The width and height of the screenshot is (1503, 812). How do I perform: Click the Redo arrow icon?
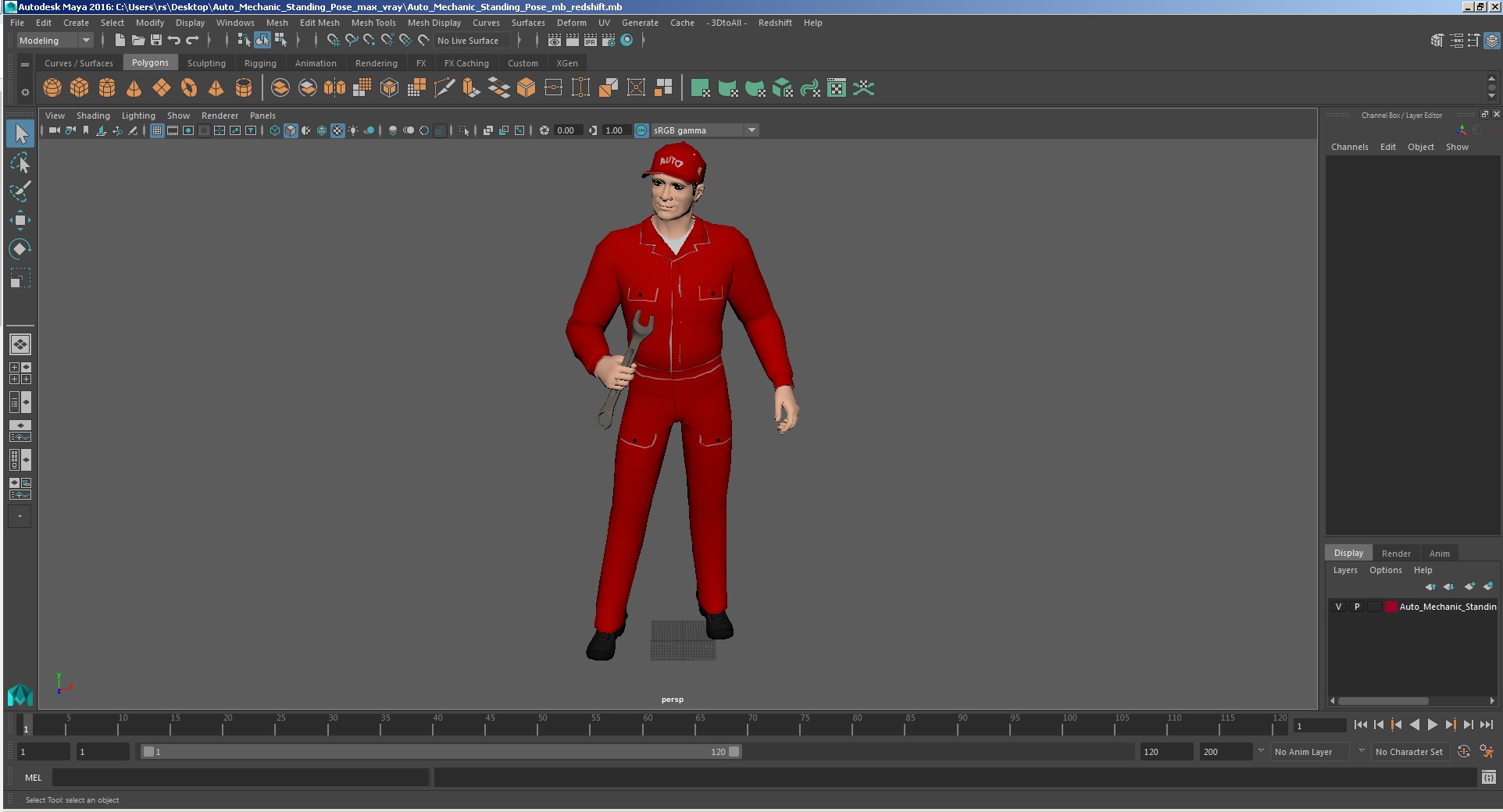point(192,41)
